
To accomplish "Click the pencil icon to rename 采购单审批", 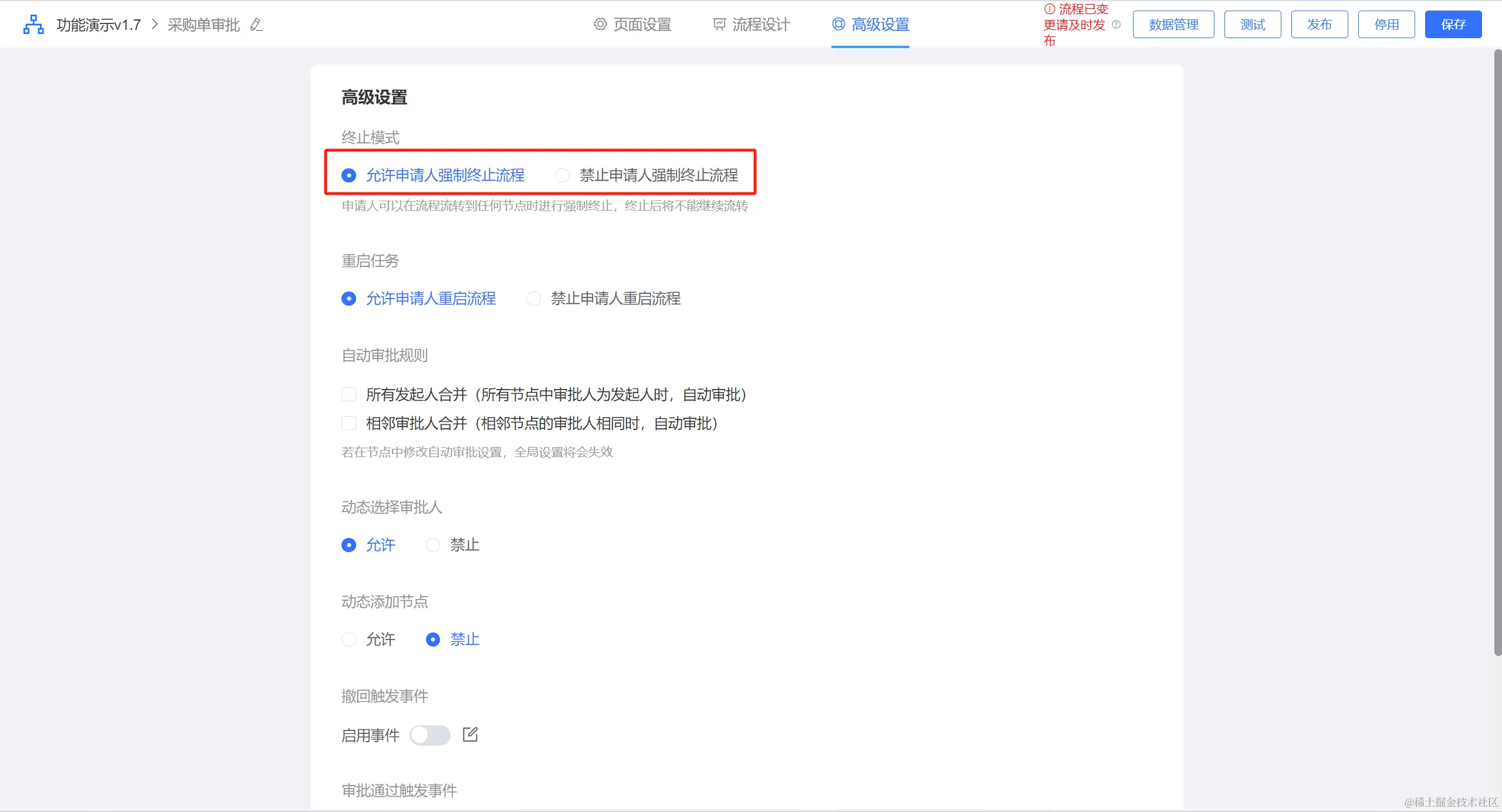I will [x=256, y=25].
